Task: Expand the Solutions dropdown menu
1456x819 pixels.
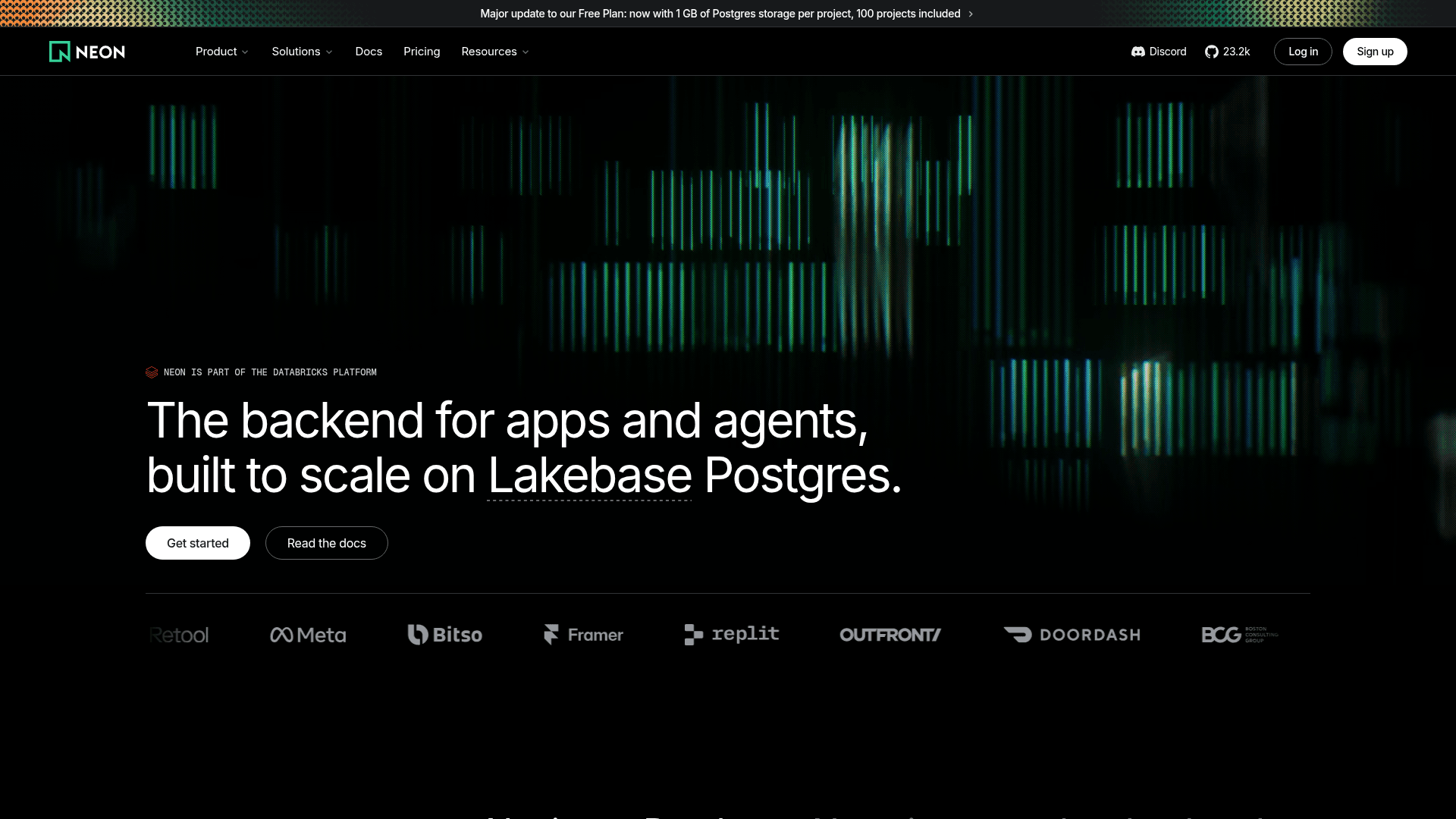Action: click(302, 52)
